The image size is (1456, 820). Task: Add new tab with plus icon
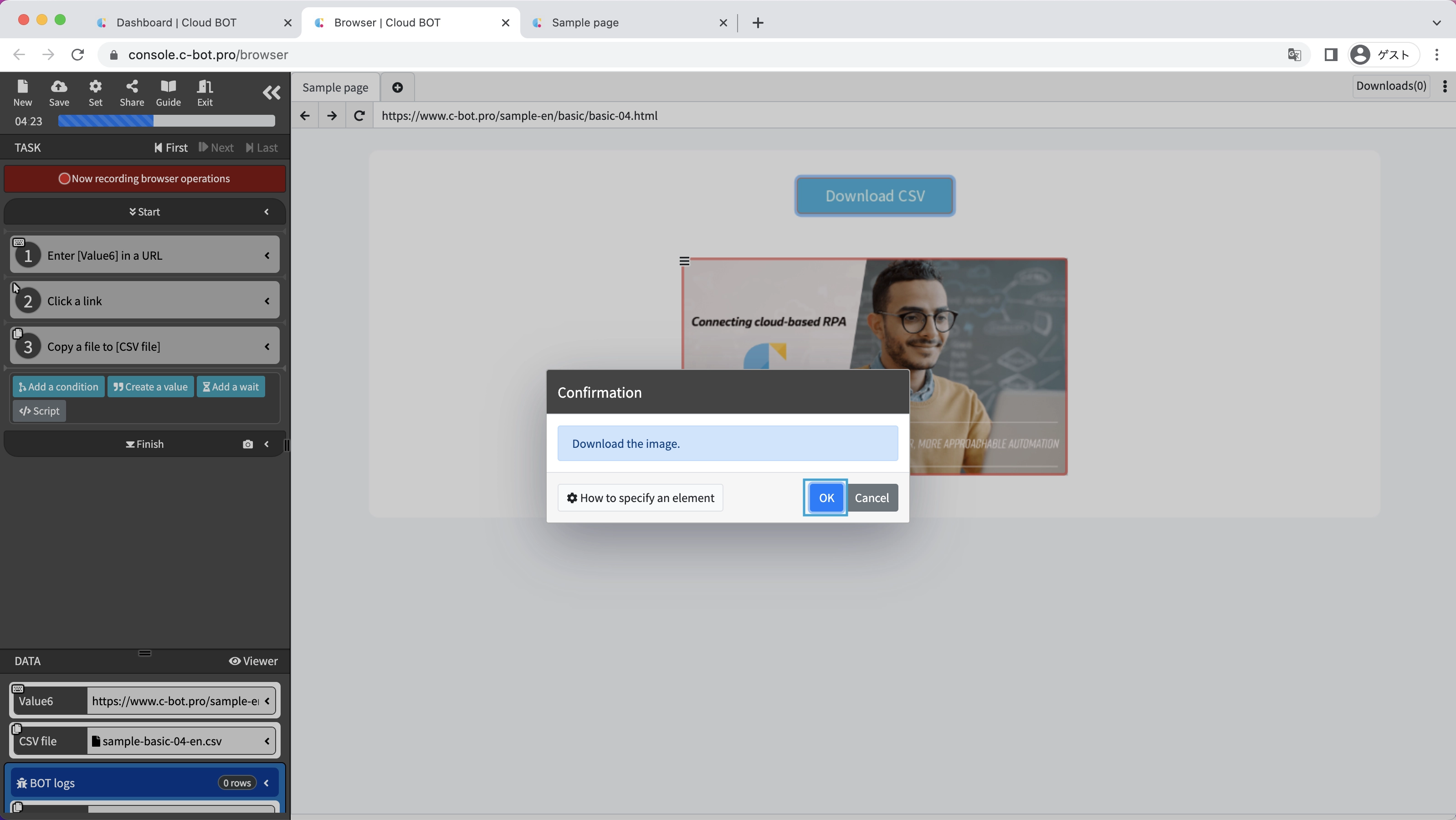(x=397, y=87)
